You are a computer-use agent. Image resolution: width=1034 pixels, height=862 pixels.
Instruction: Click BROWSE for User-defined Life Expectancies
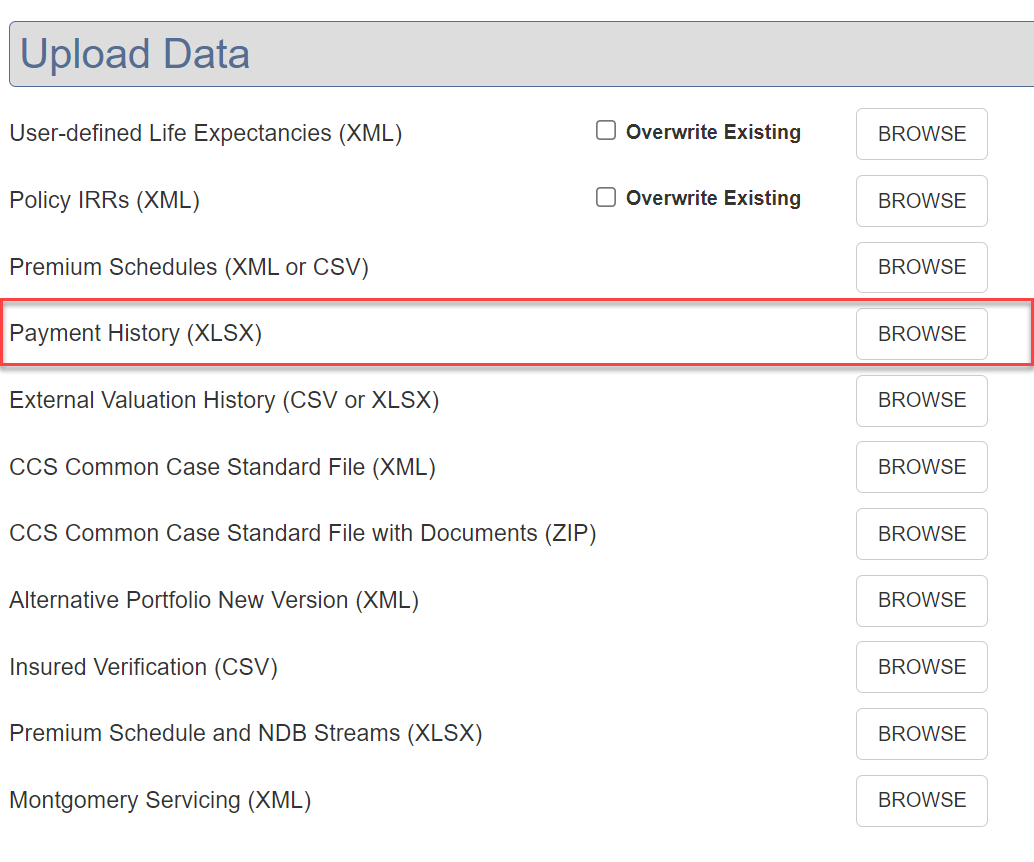pos(921,134)
